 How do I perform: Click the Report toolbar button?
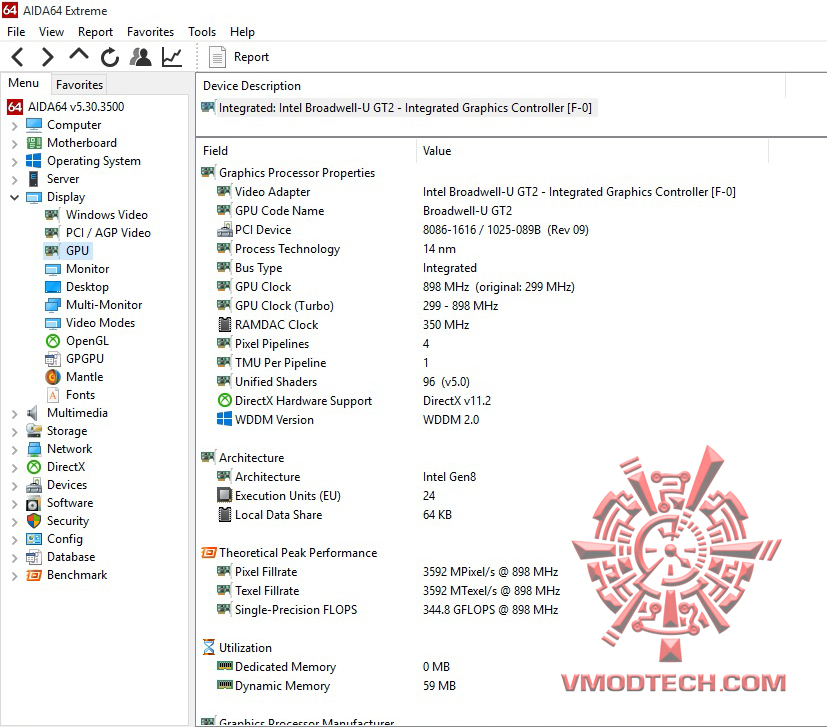[x=239, y=57]
